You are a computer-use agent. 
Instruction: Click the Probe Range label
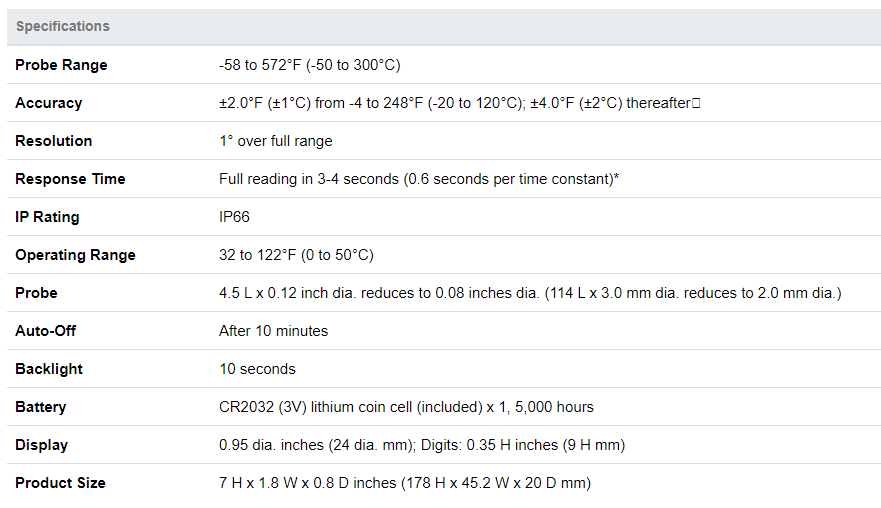(x=61, y=65)
